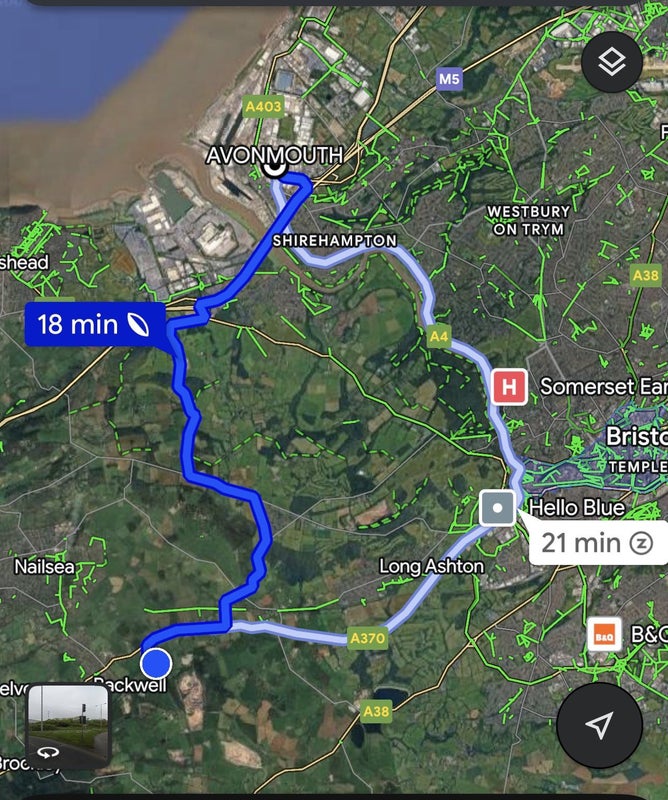Tap the Avonmouth destination pin
The height and width of the screenshot is (800, 668).
pyautogui.click(x=275, y=167)
